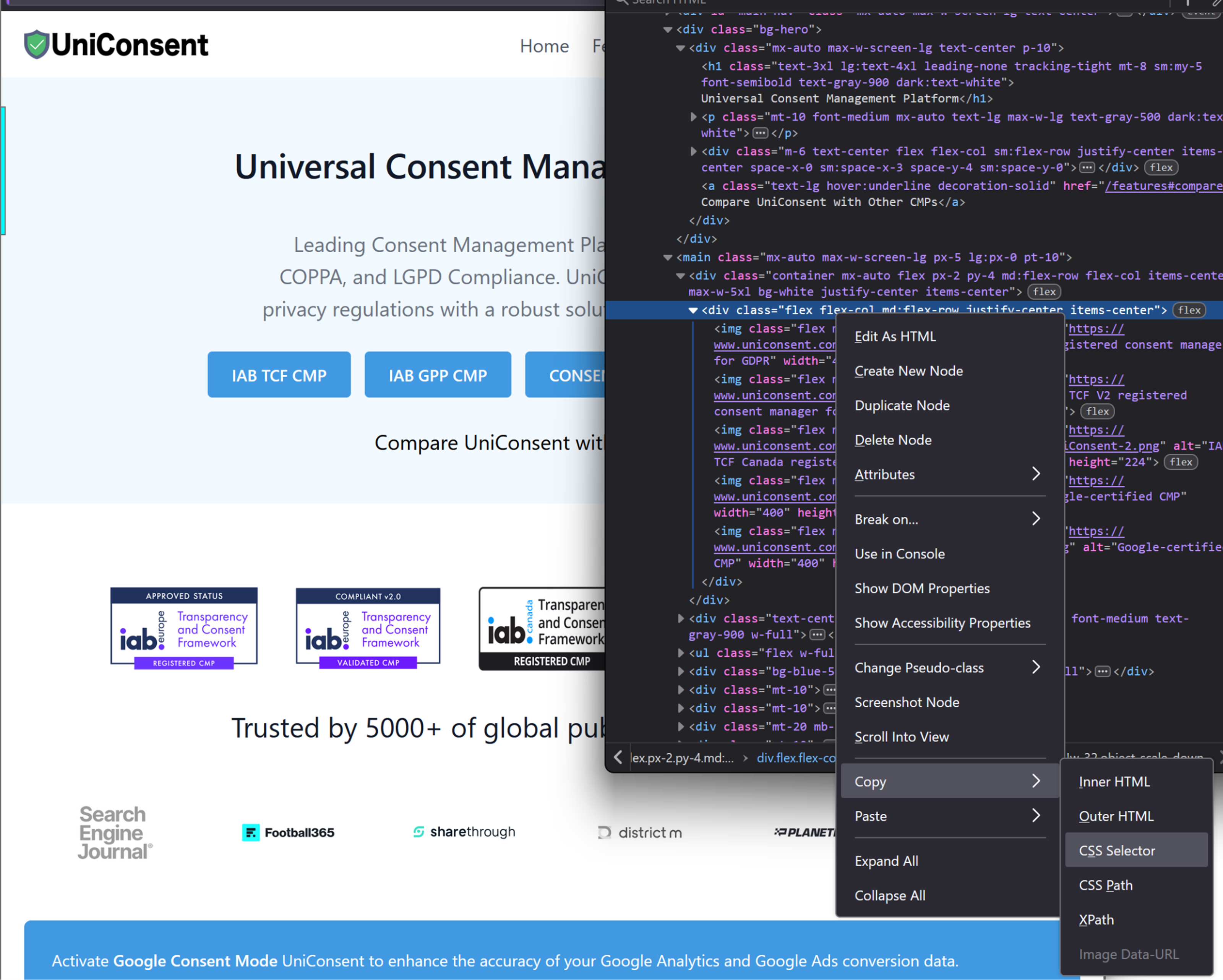1223x980 pixels.
Task: Click the IAB GPP CMP button
Action: tap(437, 375)
